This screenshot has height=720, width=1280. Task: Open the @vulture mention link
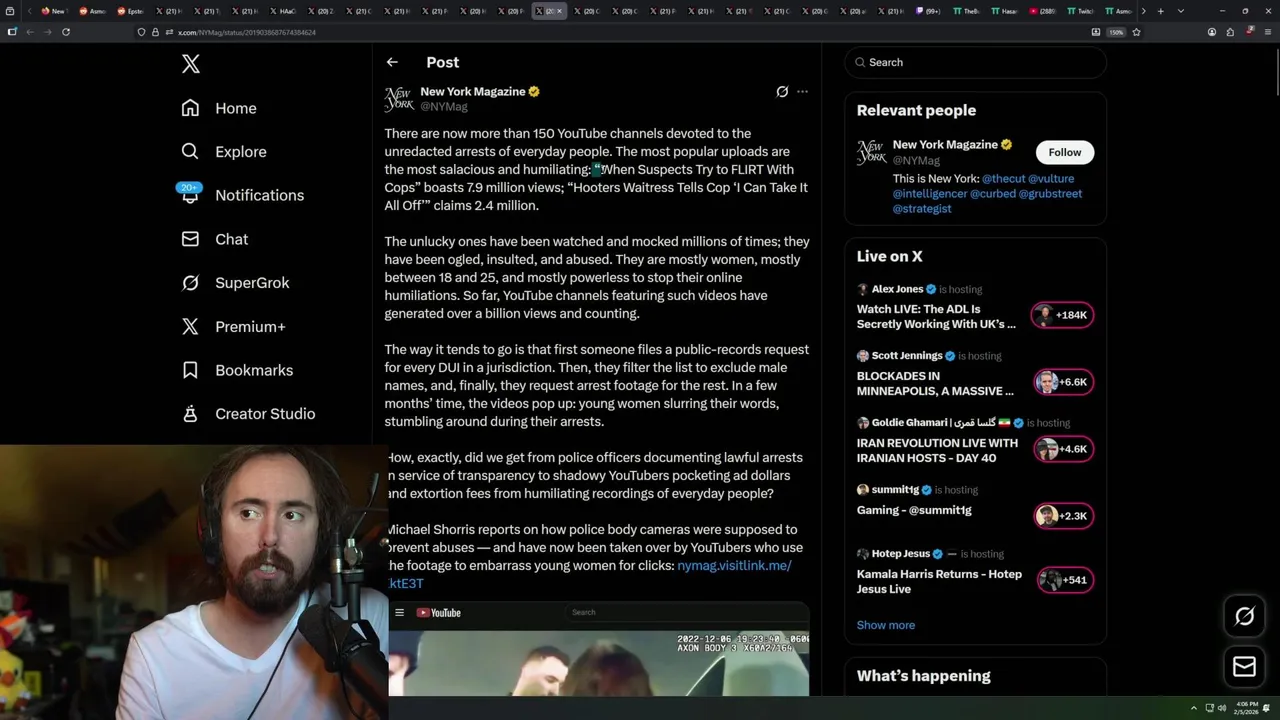coord(1051,179)
